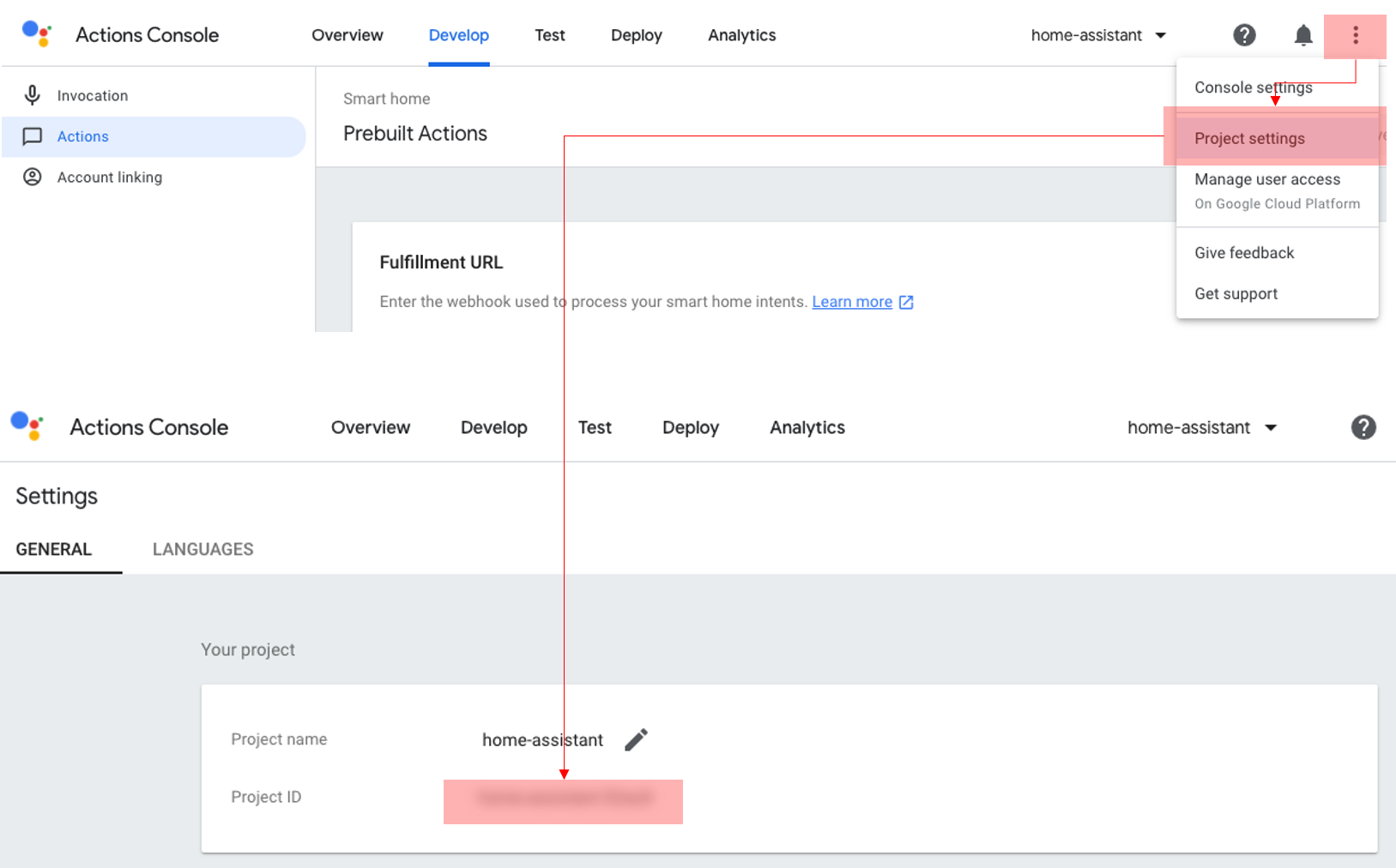Select Manage user access menu entry
The height and width of the screenshot is (868, 1396).
coord(1277,190)
